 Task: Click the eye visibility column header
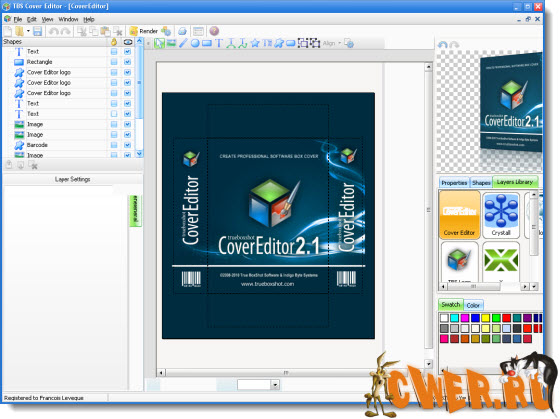pyautogui.click(x=128, y=42)
